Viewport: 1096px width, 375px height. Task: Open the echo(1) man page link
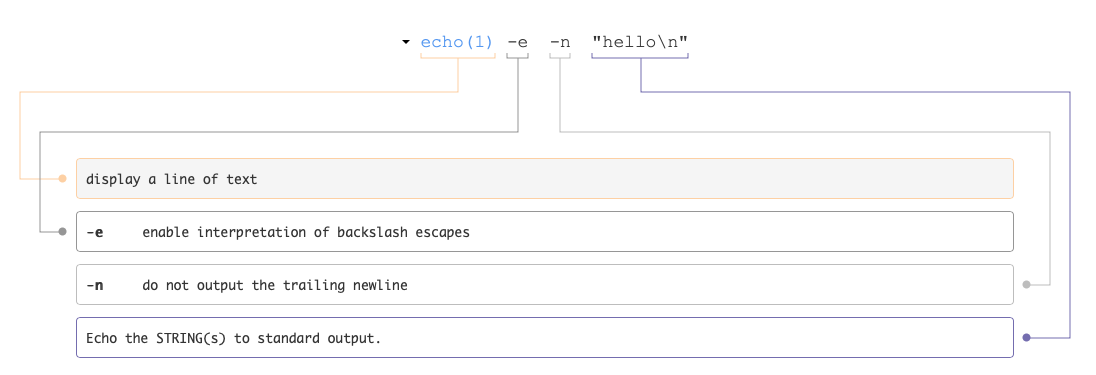point(457,42)
